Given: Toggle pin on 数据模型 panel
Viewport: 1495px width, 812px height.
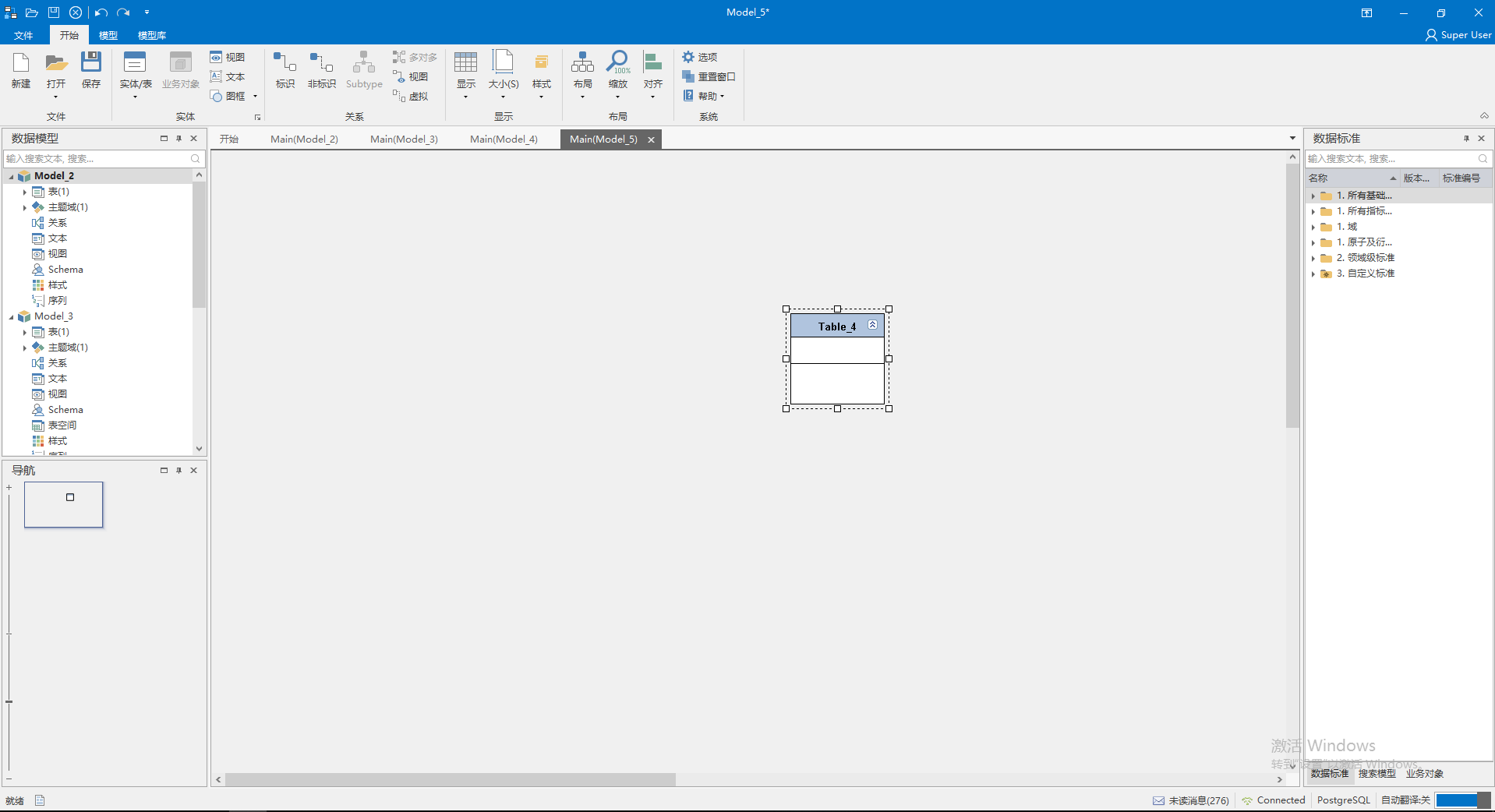Looking at the screenshot, I should coord(178,138).
